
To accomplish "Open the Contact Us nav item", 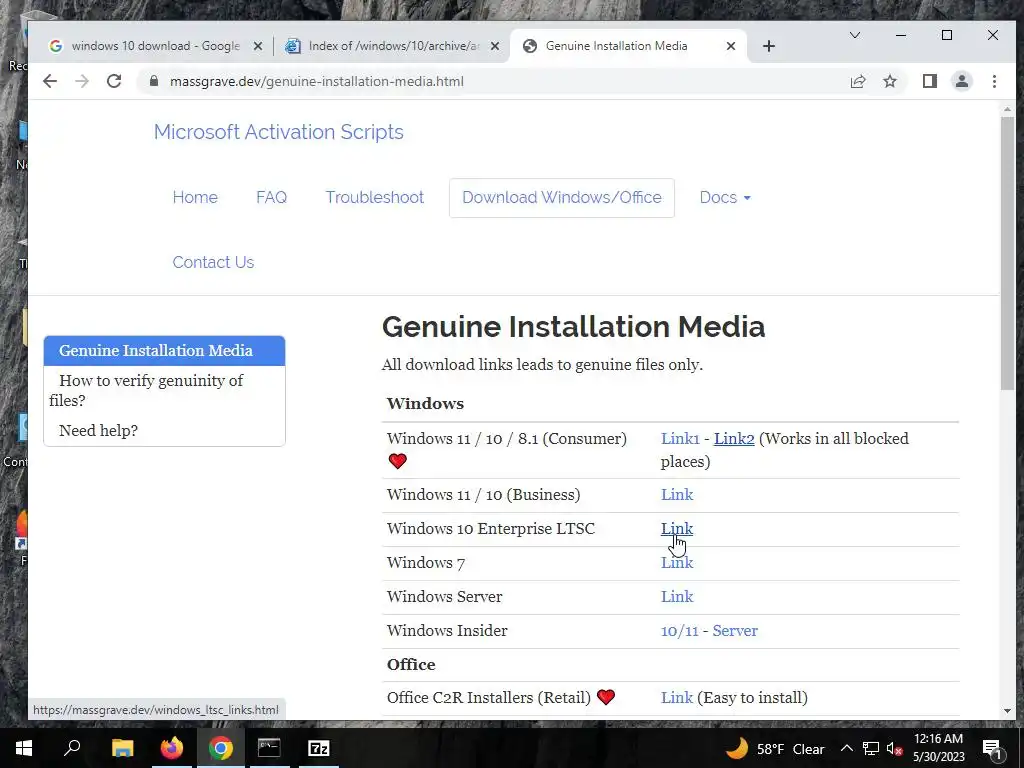I will 214,262.
